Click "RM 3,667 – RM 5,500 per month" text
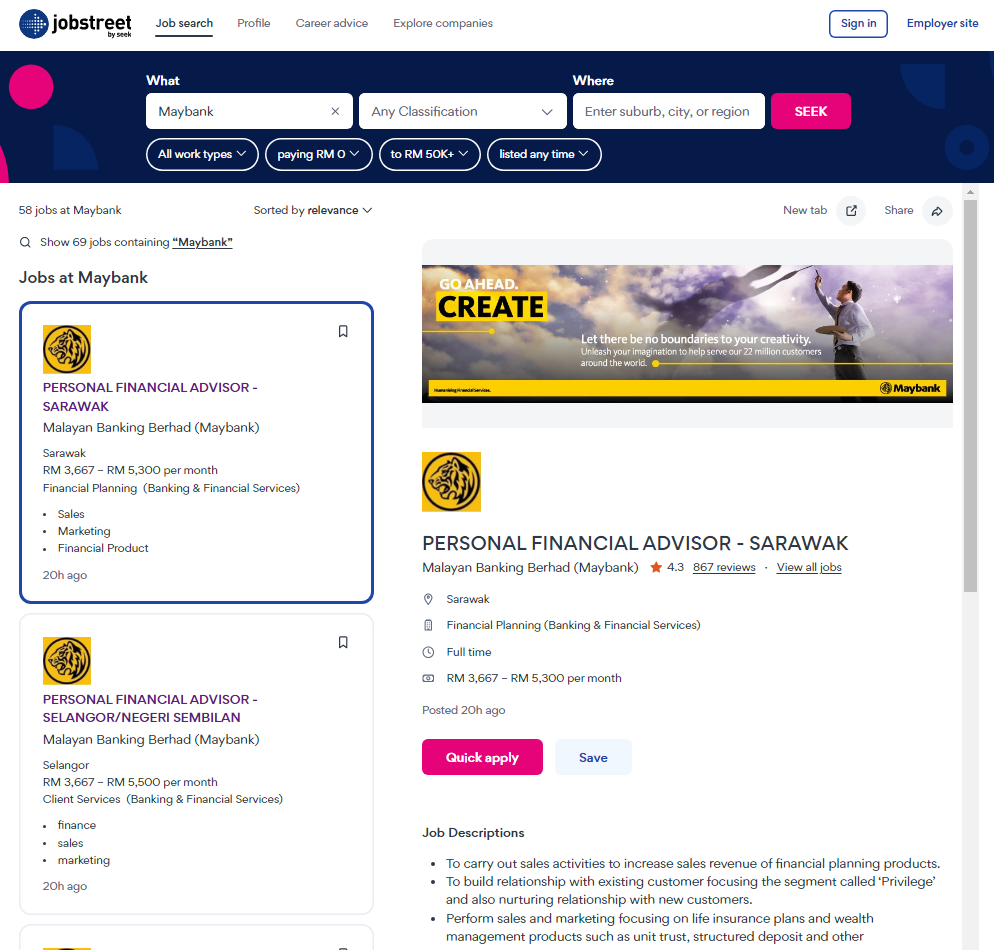 tap(130, 782)
